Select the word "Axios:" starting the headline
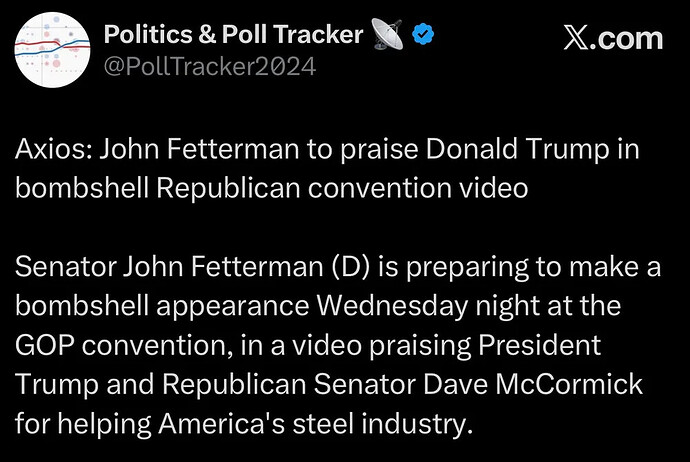Viewport: 690px width, 462px height. 54,149
